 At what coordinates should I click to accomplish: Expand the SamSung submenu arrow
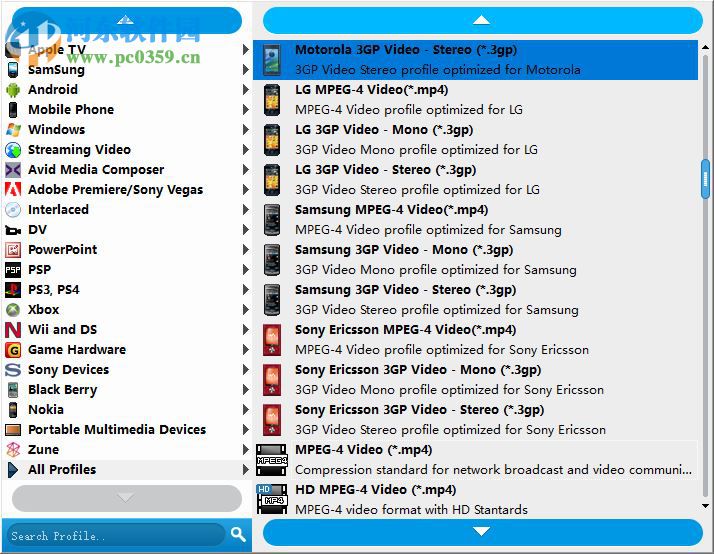pos(245,70)
